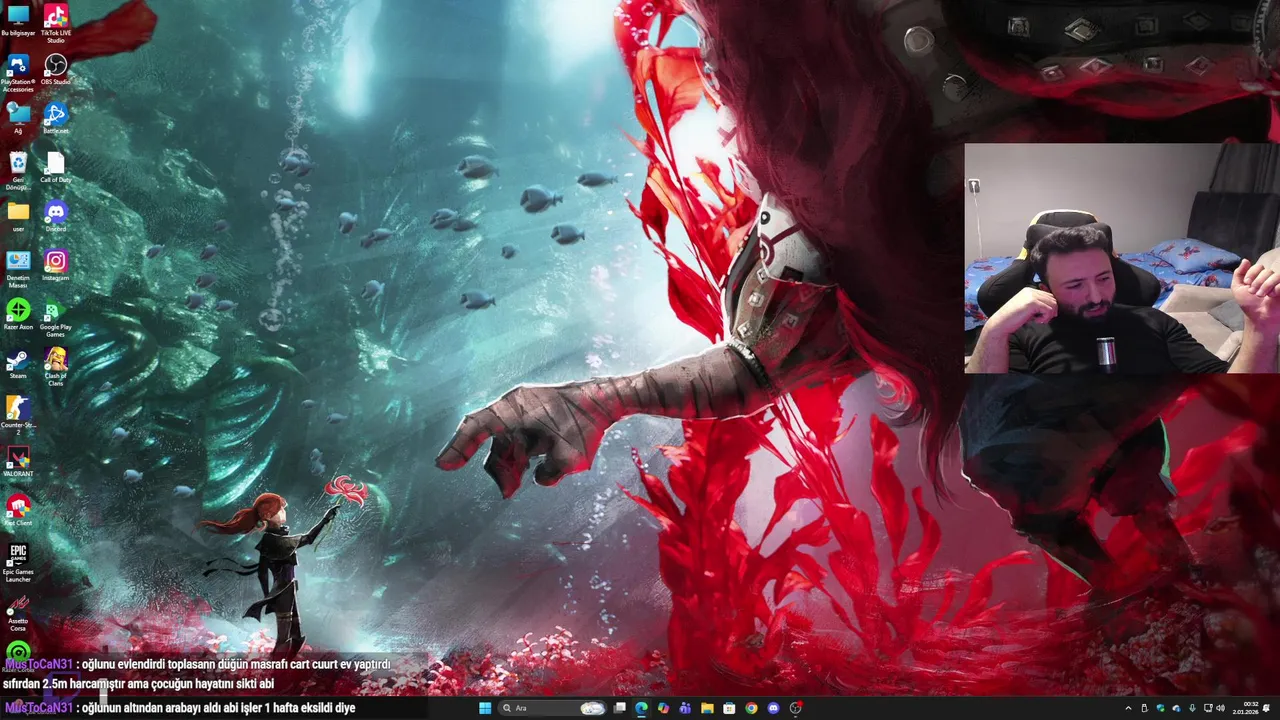Screen dimensions: 1280x720
Task: Select the Call of Duty shortcut
Action: (x=55, y=167)
